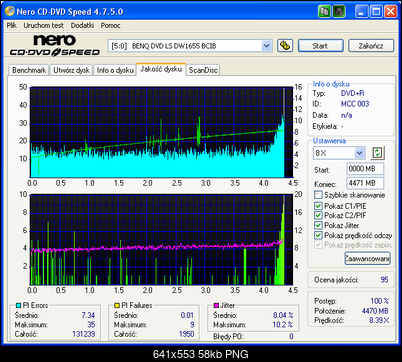
Task: Open the Plik menu
Action: pos(12,25)
